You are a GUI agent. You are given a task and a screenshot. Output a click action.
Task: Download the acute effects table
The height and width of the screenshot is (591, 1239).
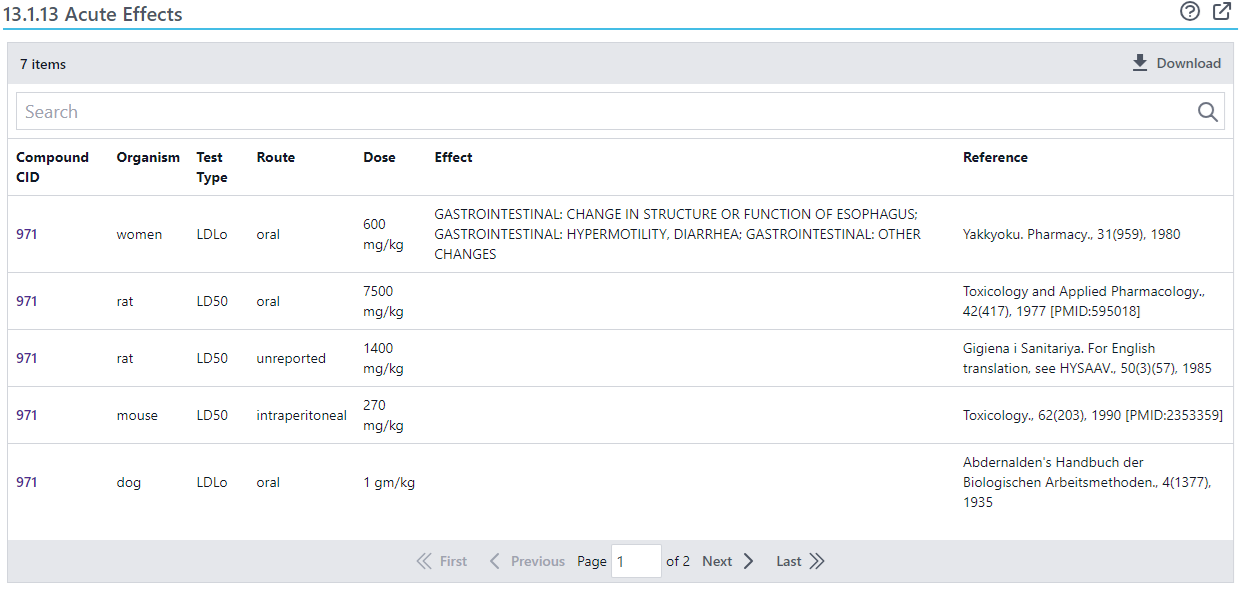[1176, 63]
